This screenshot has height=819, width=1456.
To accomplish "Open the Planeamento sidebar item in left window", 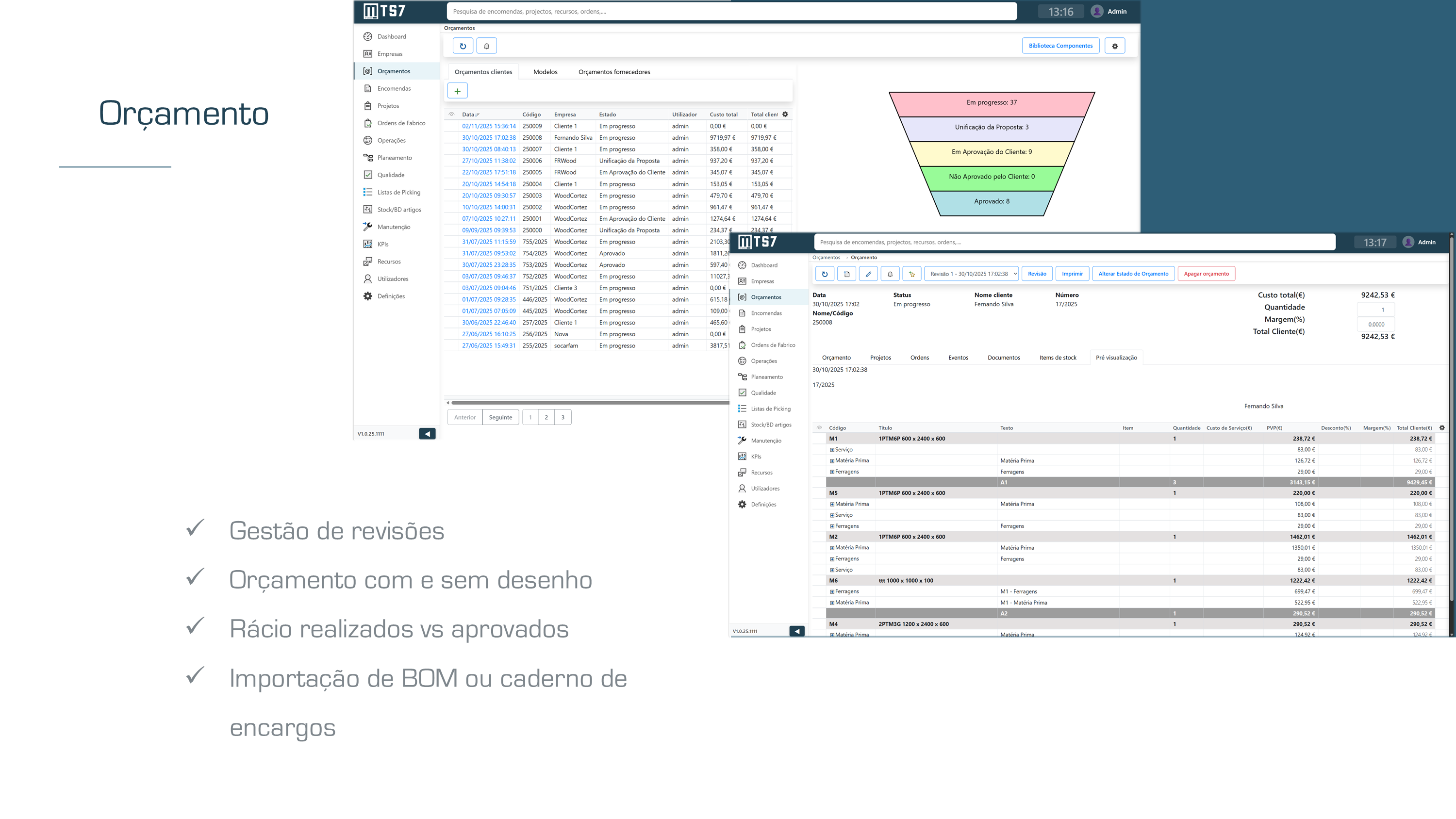I will (394, 158).
